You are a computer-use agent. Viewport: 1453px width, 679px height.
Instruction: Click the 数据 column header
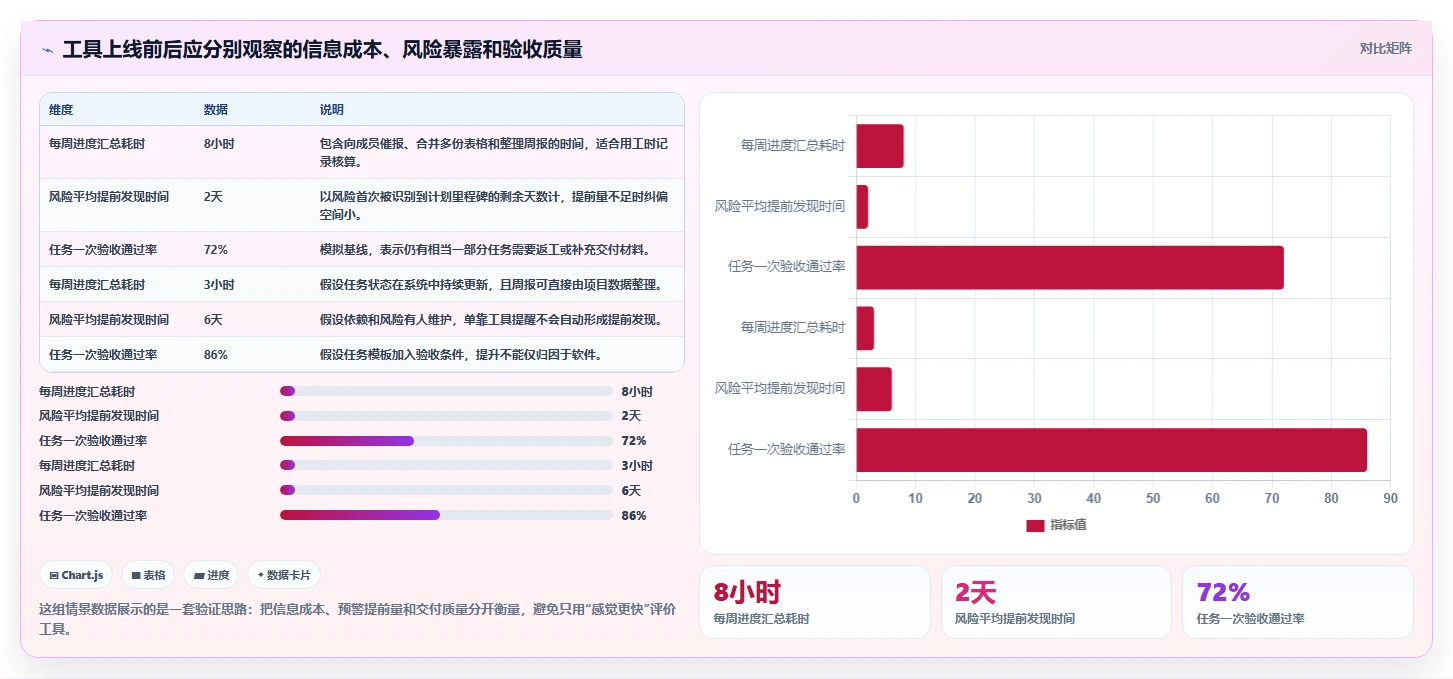pos(216,110)
